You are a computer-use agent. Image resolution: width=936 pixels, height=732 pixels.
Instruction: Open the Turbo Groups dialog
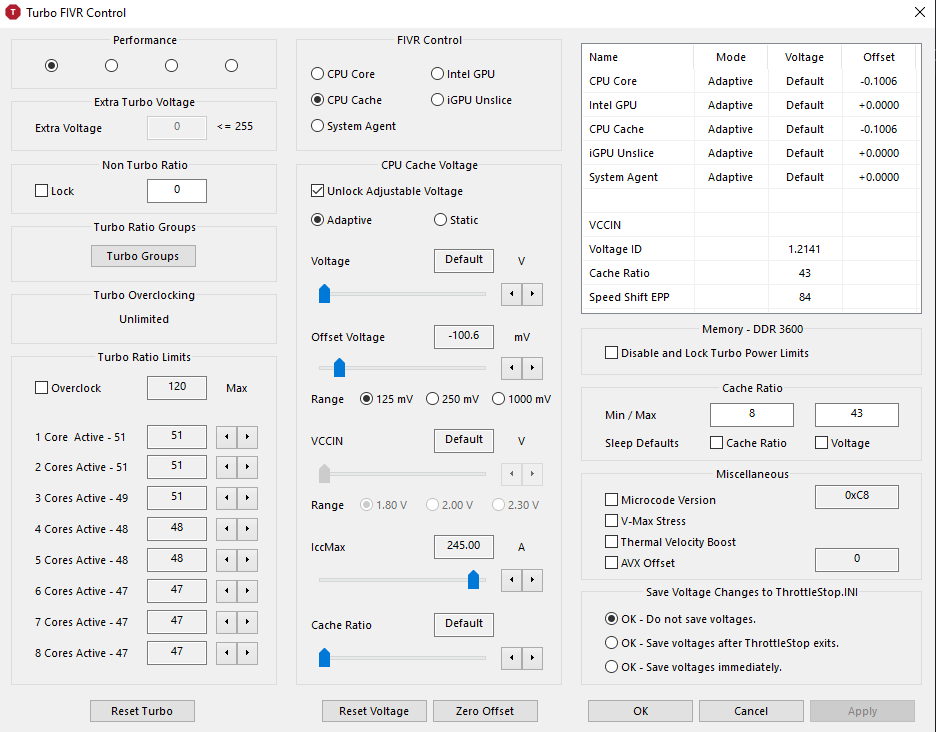click(143, 256)
